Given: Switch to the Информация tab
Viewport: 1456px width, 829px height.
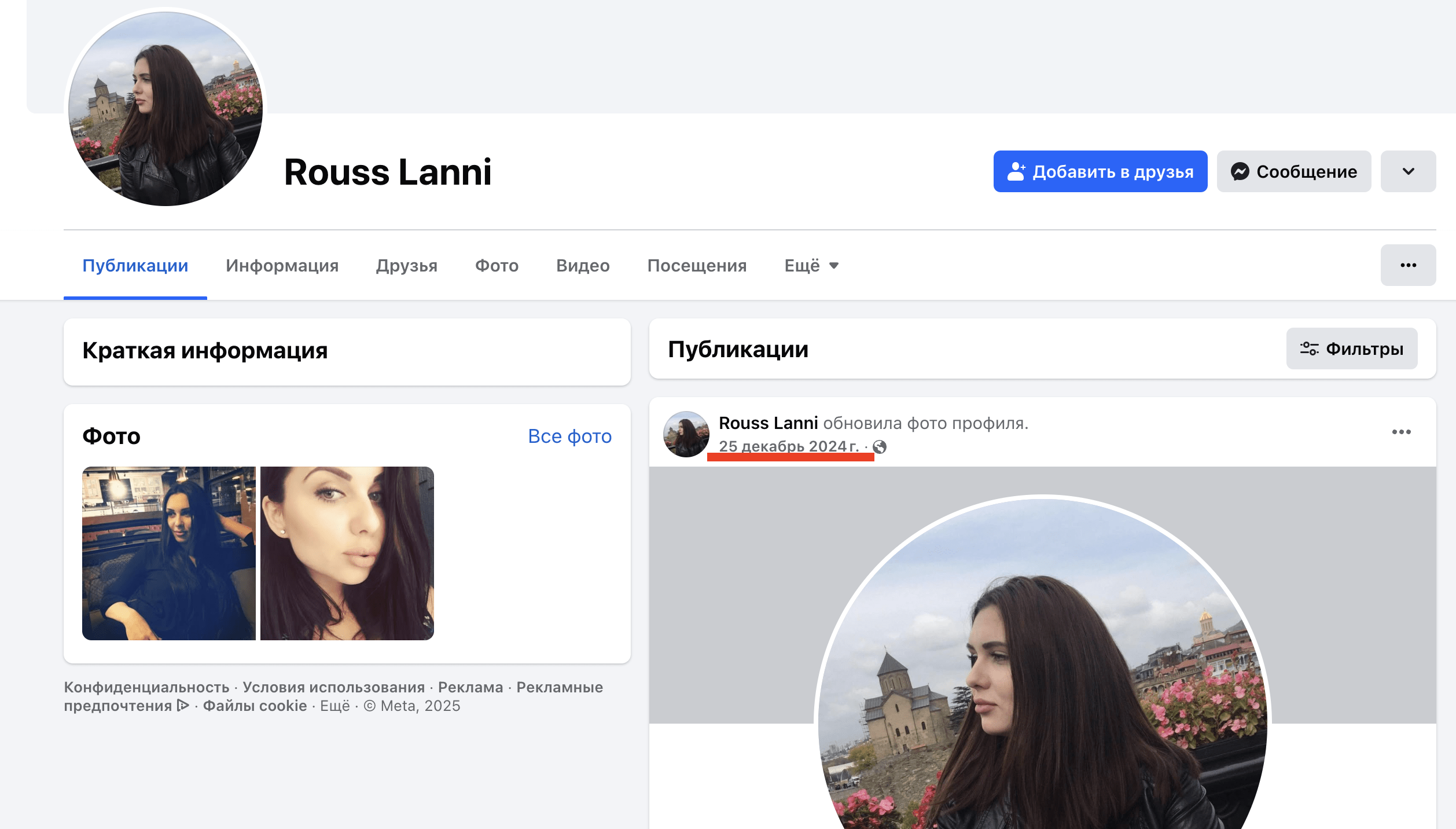Looking at the screenshot, I should 282,265.
